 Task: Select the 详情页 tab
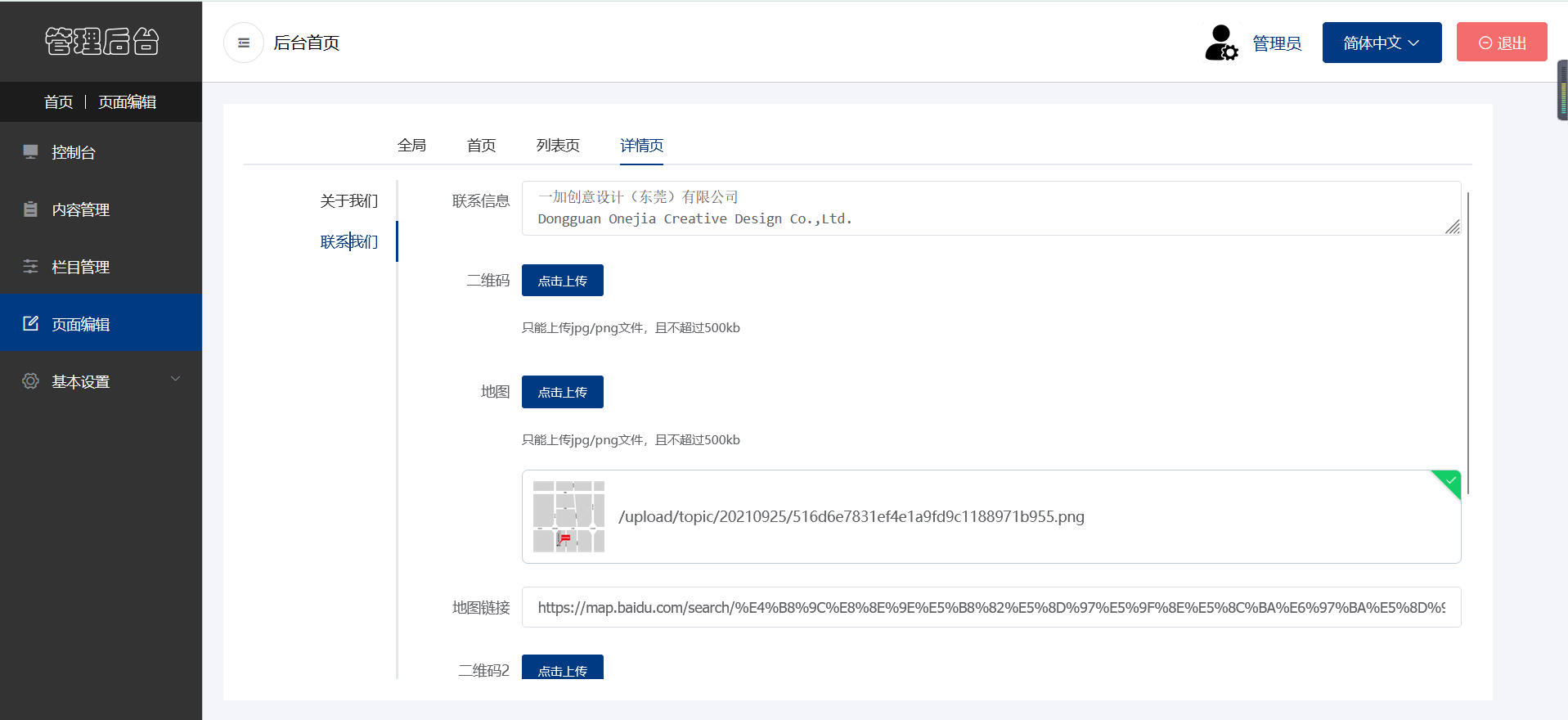(641, 146)
